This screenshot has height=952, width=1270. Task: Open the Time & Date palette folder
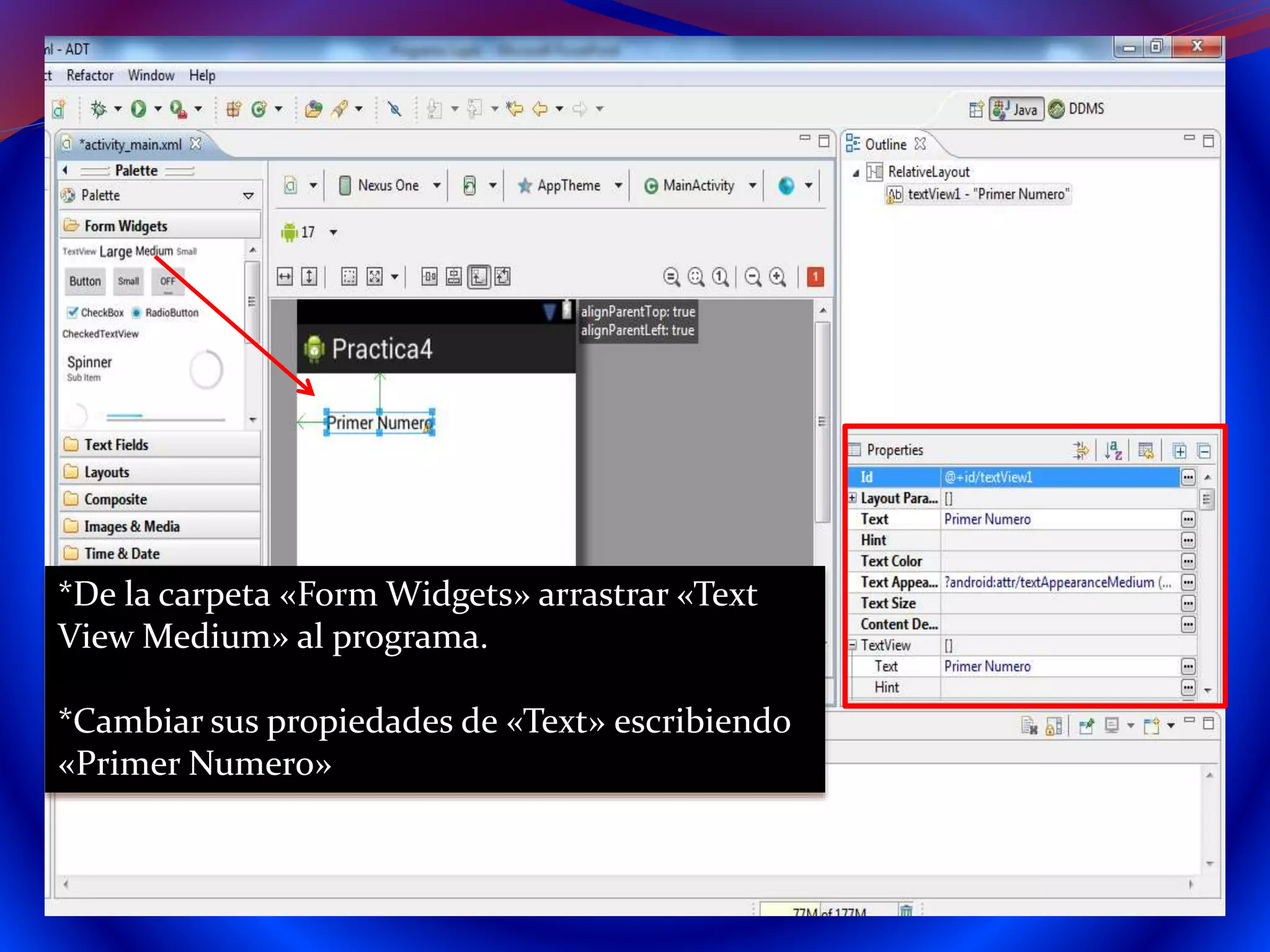[160, 554]
